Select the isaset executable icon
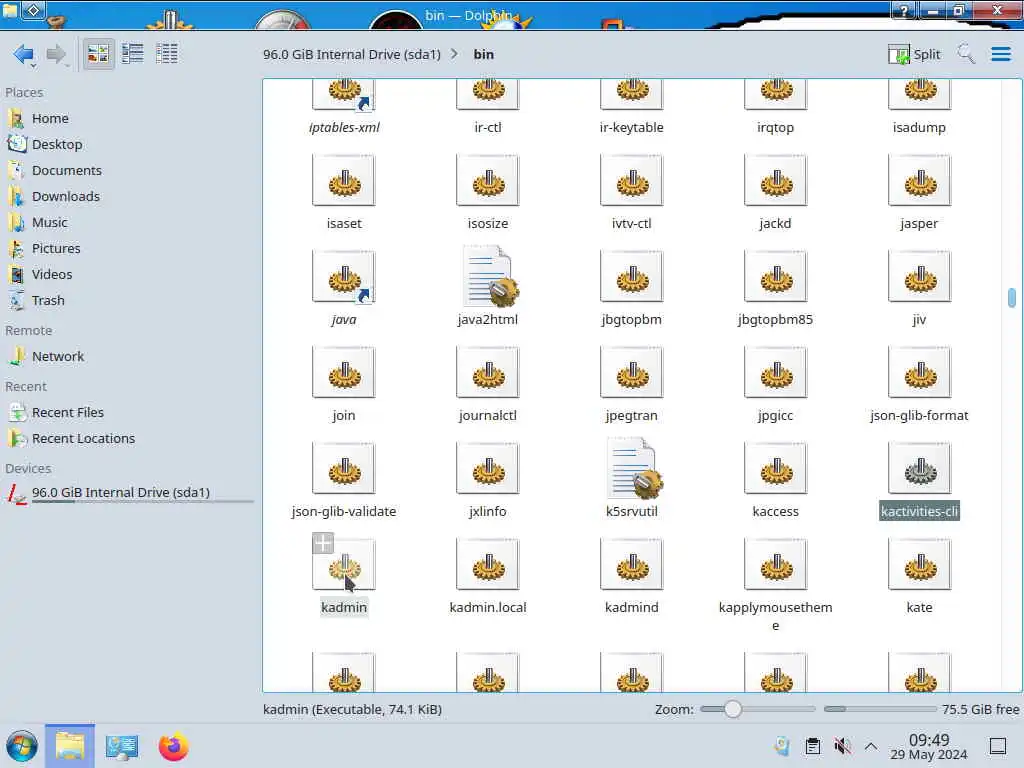Image resolution: width=1024 pixels, height=768 pixels. click(x=344, y=181)
